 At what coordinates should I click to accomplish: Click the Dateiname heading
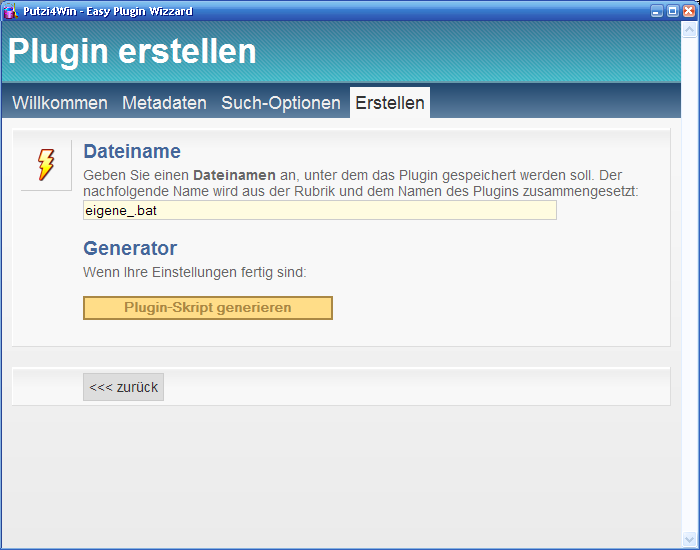click(132, 151)
